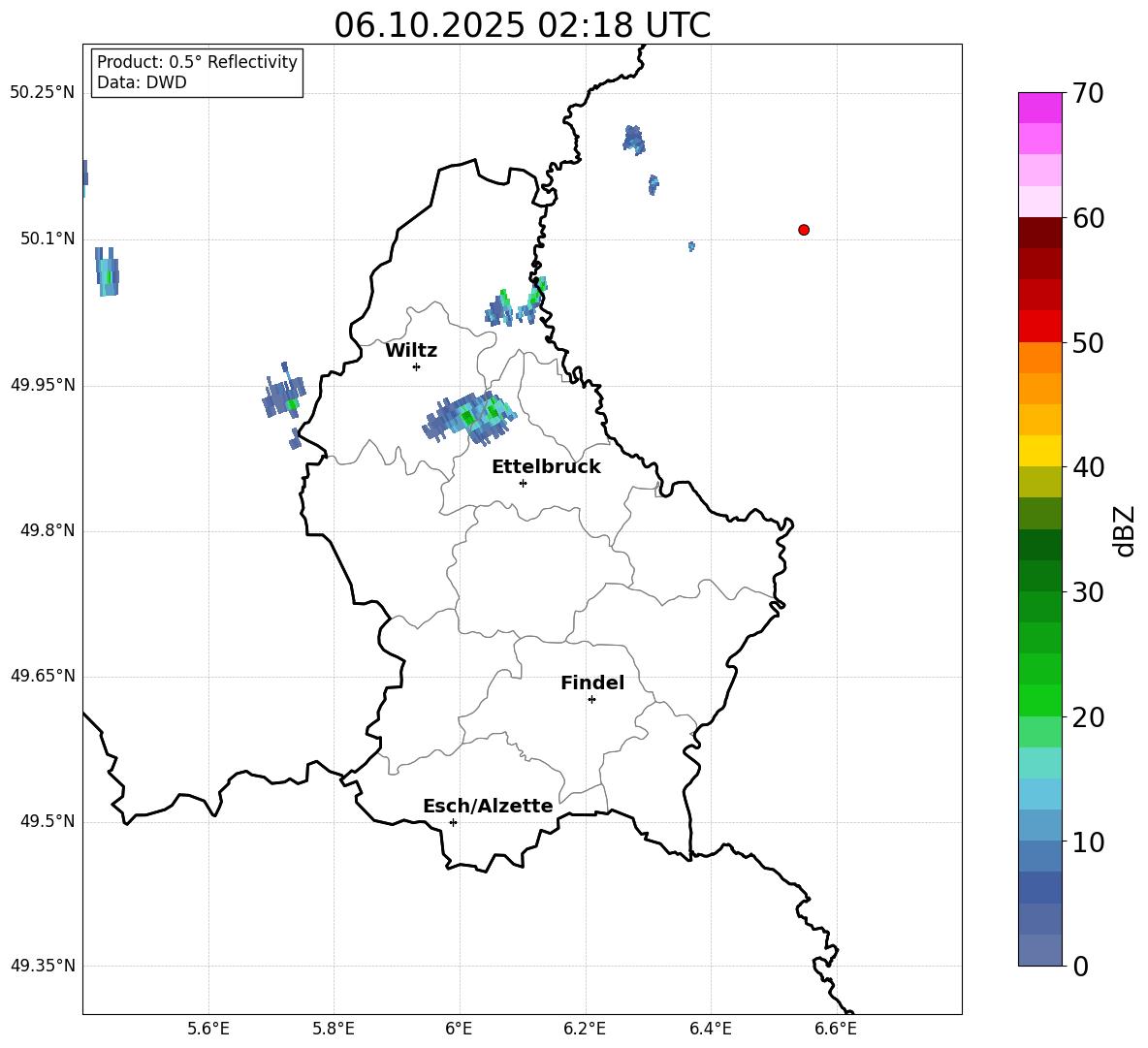Viewport: 1148px width, 1048px height.
Task: Click the dBZ colorbar axis label
Action: 1126,530
